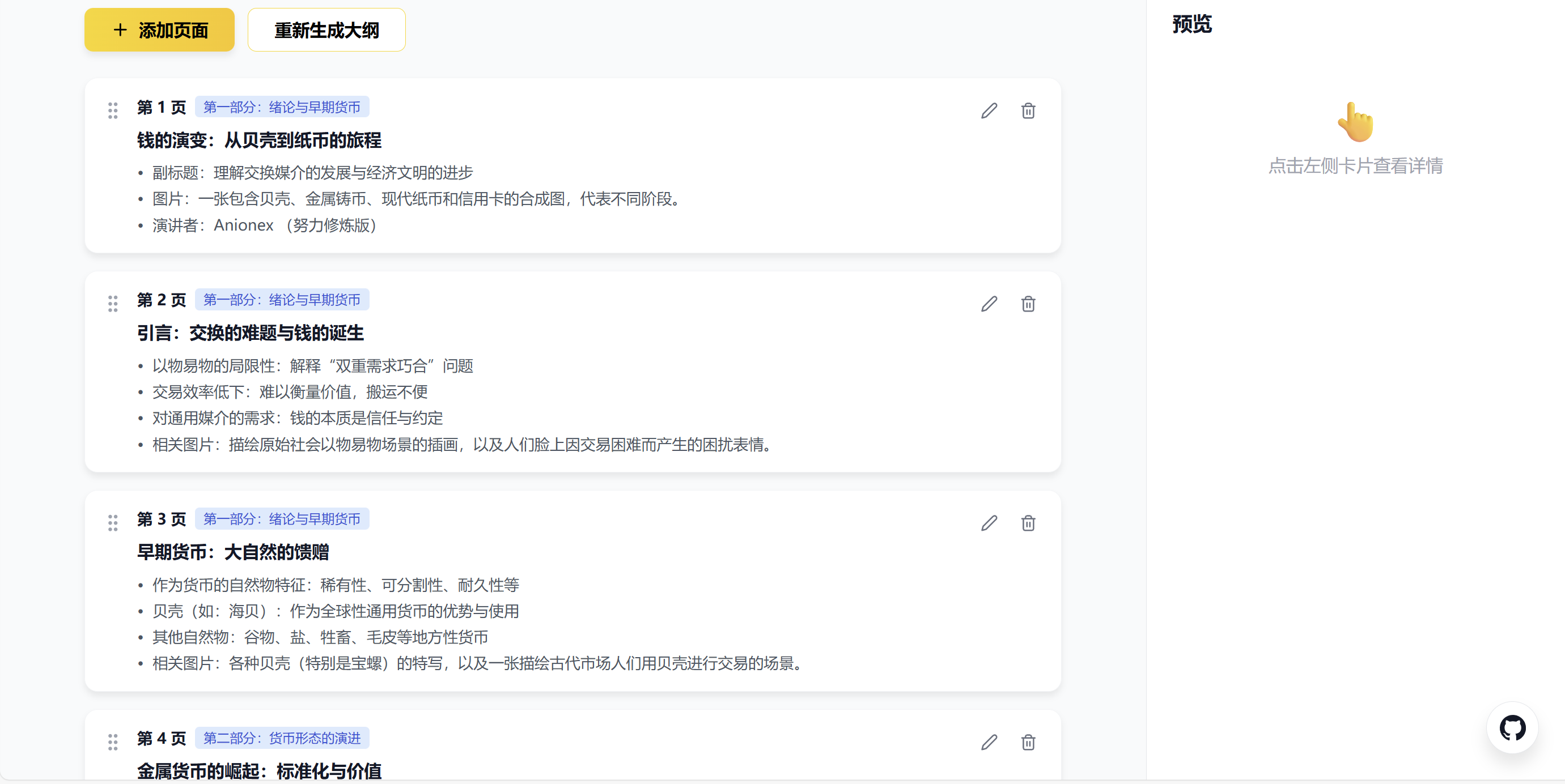Open editing for page 3 card
The width and height of the screenshot is (1565, 784).
pos(989,523)
